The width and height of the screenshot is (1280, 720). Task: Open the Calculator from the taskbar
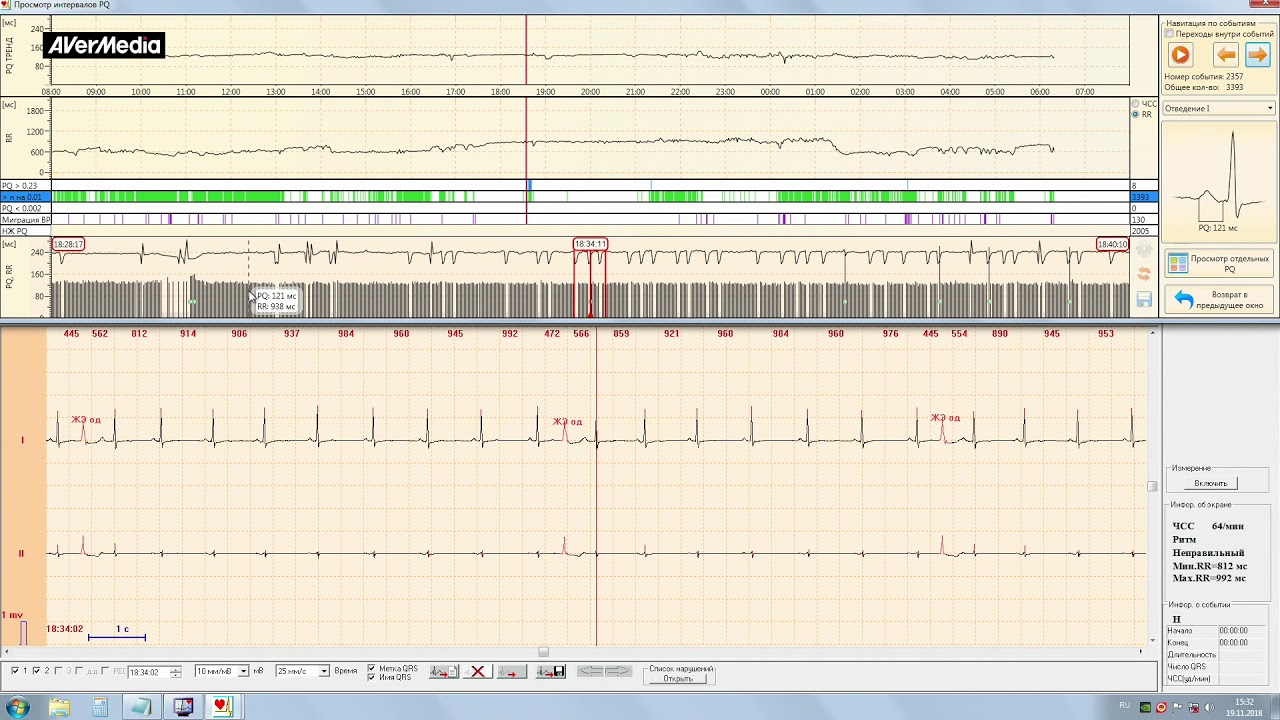tap(100, 707)
